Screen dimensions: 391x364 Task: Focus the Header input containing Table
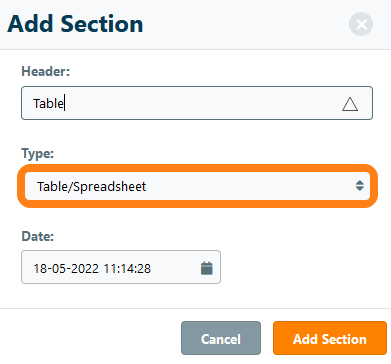click(x=197, y=103)
